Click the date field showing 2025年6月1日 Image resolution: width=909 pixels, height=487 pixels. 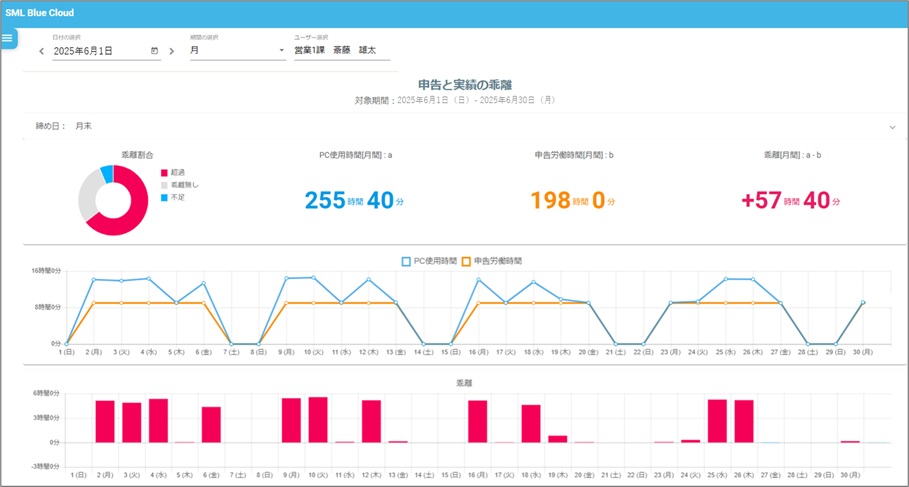pyautogui.click(x=95, y=50)
